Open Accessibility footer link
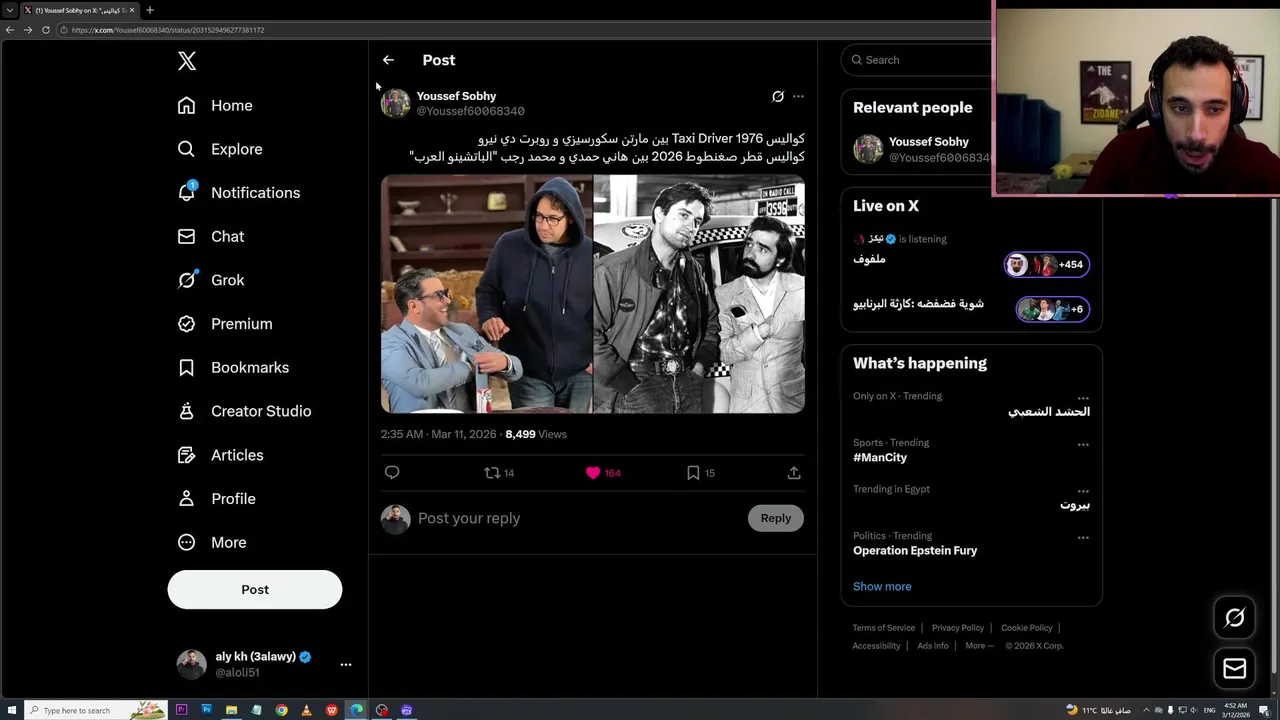The image size is (1280, 720). (876, 646)
